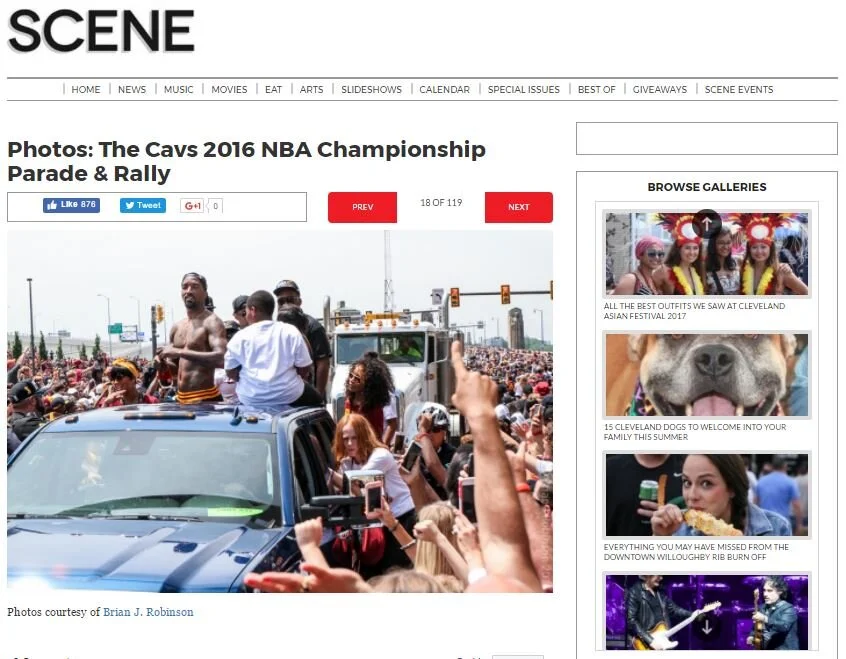This screenshot has height=659, width=846.
Task: Click the Twitter Tweet button
Action: (143, 206)
